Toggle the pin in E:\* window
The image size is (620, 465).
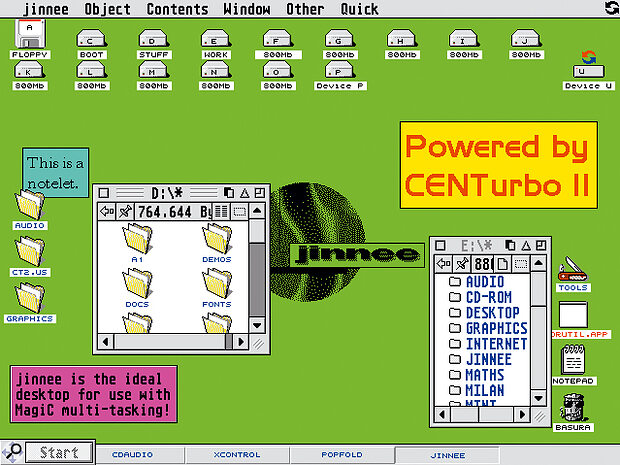pos(461,263)
